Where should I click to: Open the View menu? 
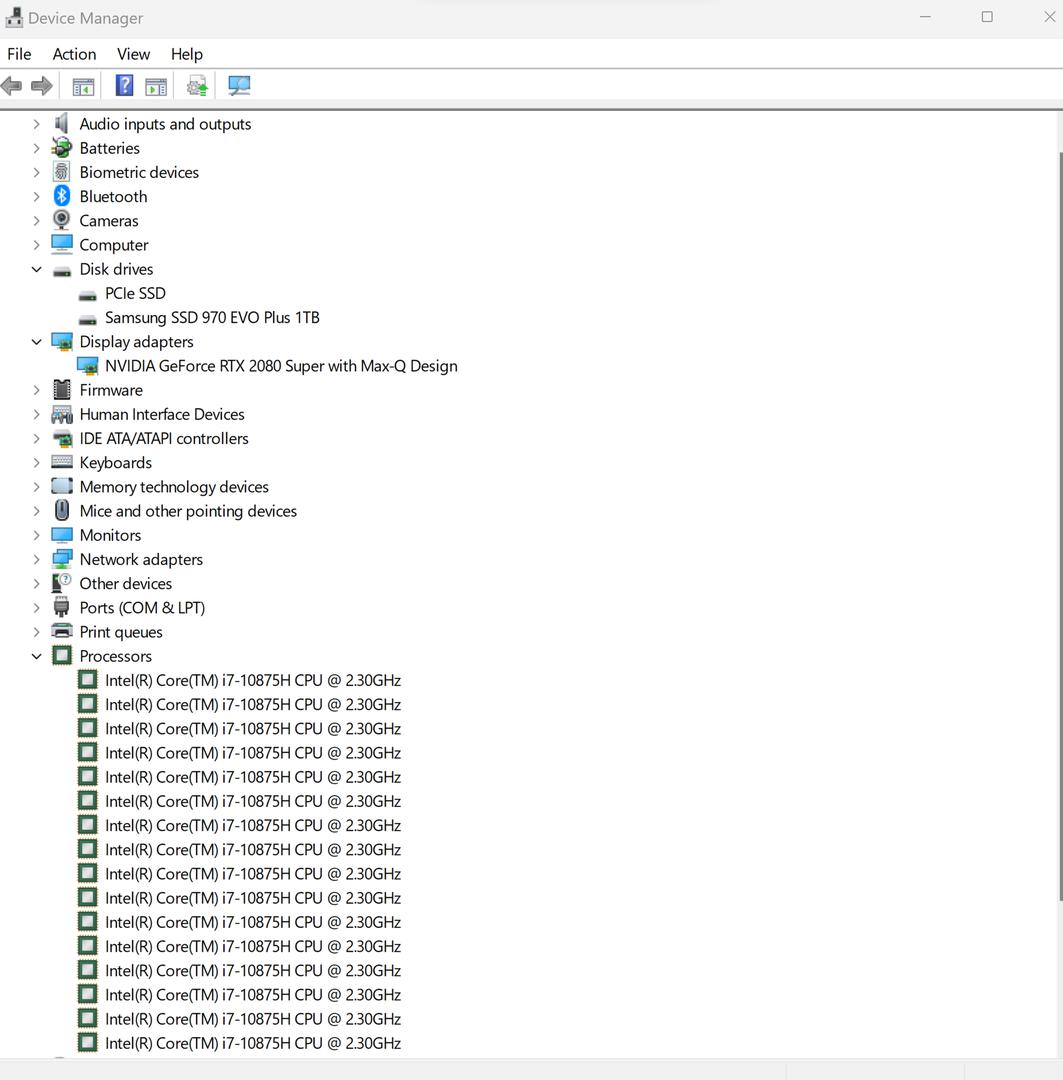coord(133,54)
